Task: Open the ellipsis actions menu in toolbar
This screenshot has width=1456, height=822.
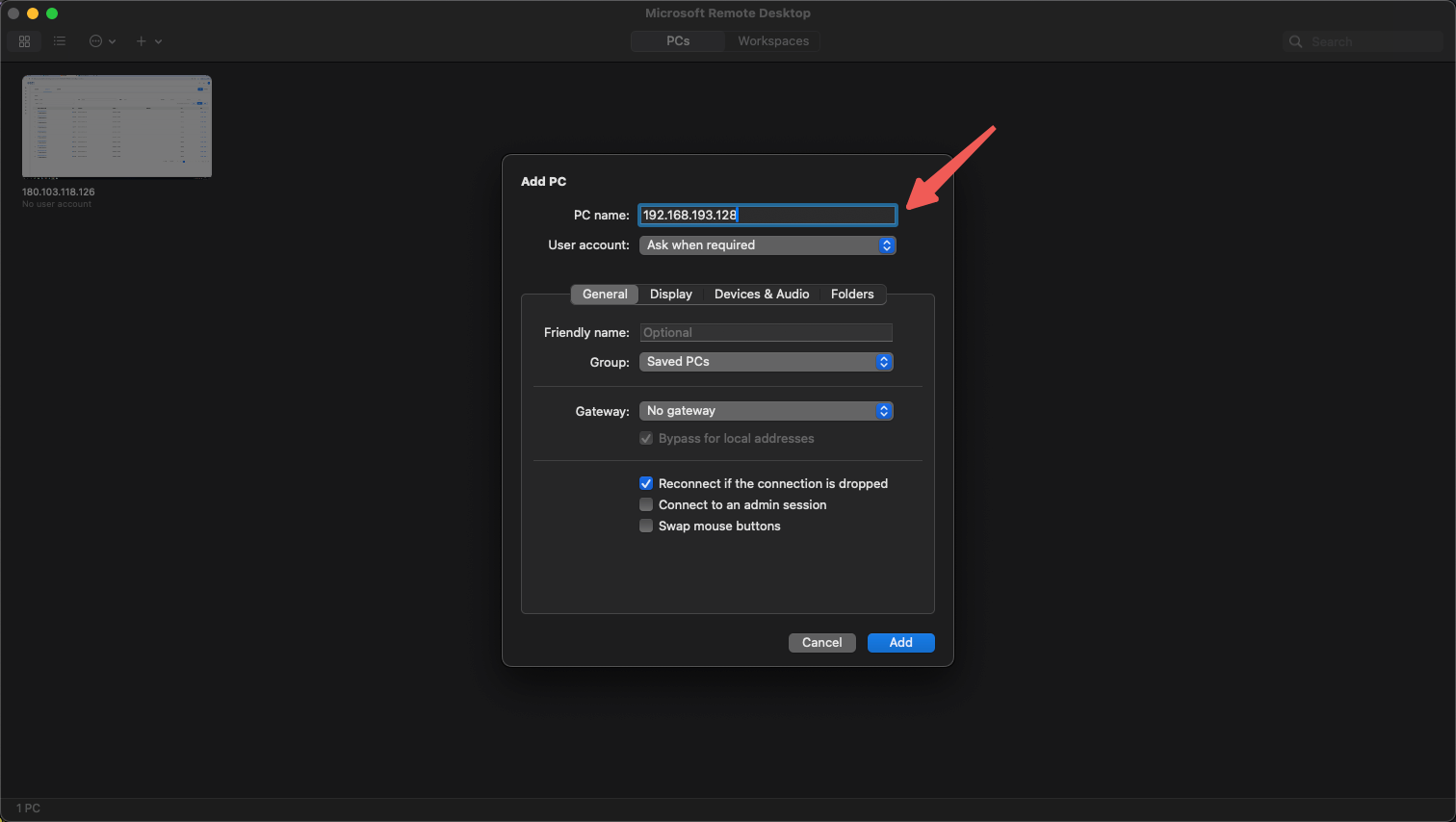Action: (102, 41)
